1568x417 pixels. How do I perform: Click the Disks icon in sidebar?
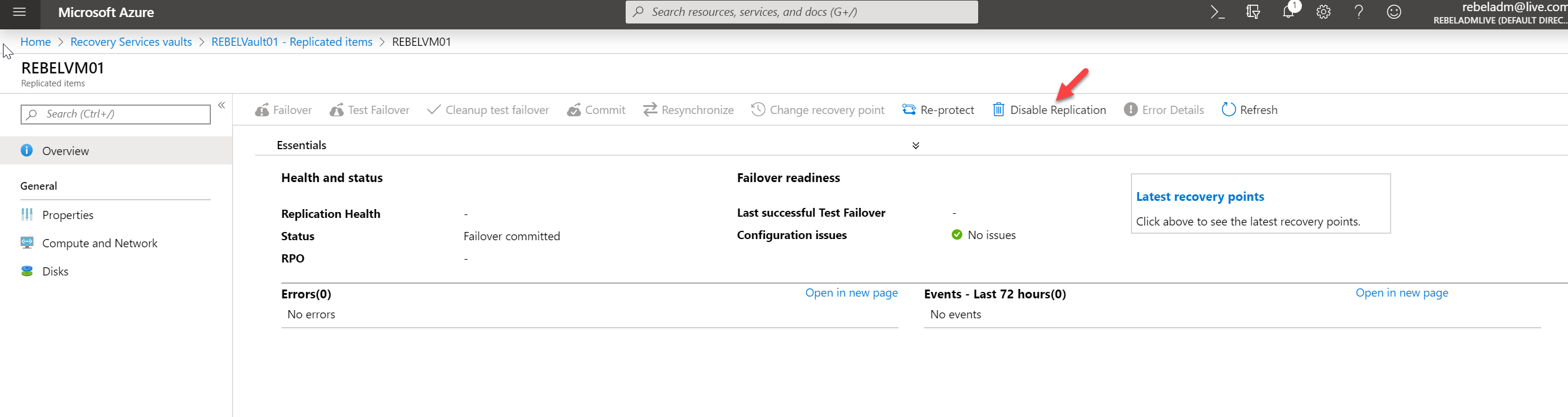click(27, 271)
